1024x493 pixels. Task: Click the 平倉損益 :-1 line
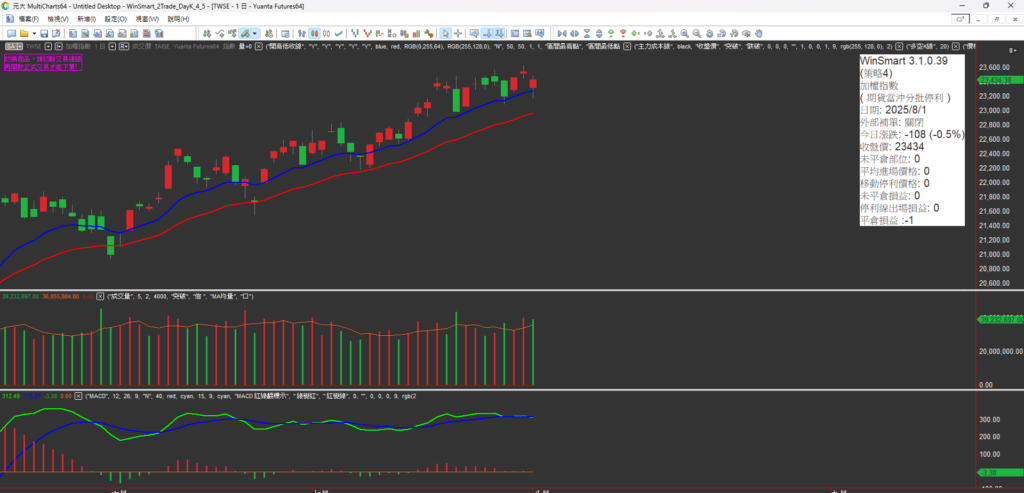(887, 220)
